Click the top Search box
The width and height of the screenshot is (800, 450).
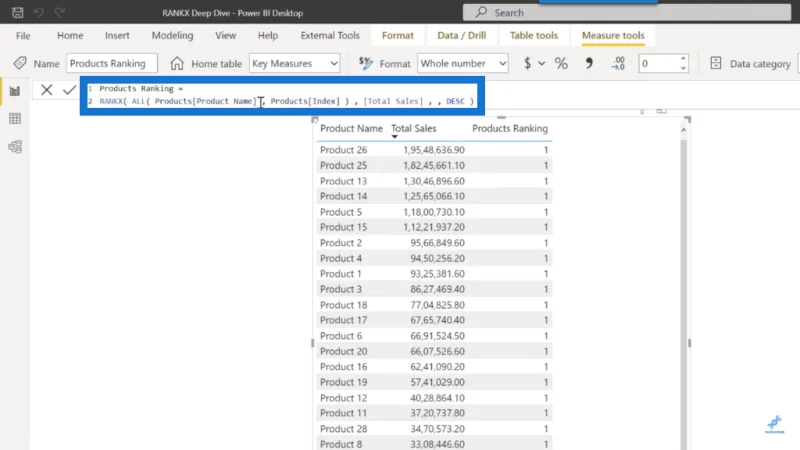627,13
